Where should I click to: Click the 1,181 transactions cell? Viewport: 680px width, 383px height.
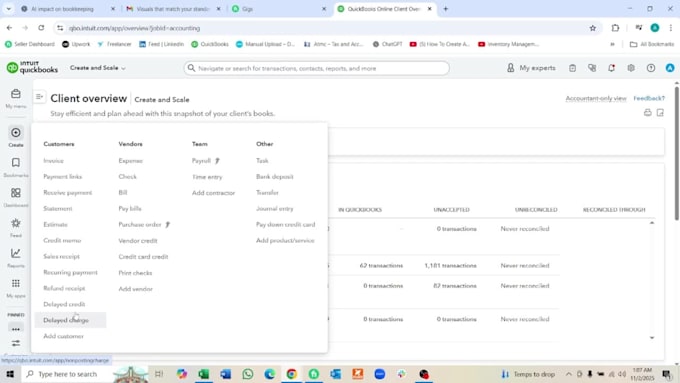click(x=450, y=265)
